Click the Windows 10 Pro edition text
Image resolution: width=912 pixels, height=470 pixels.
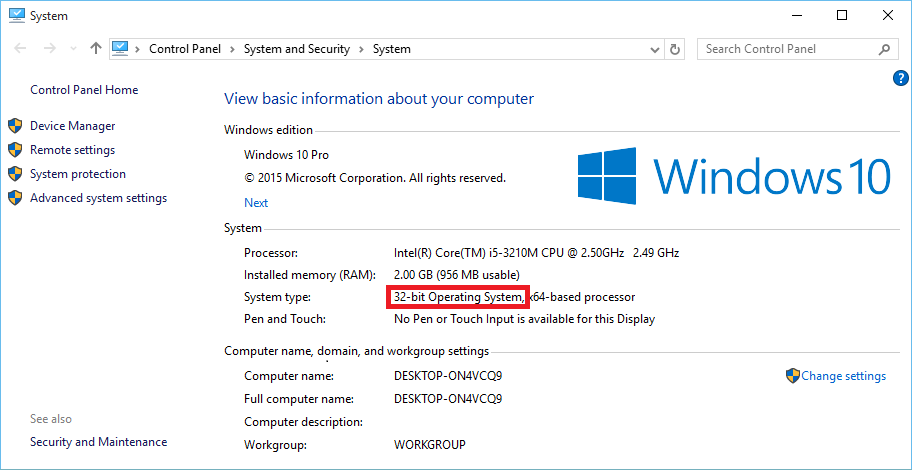click(x=286, y=155)
